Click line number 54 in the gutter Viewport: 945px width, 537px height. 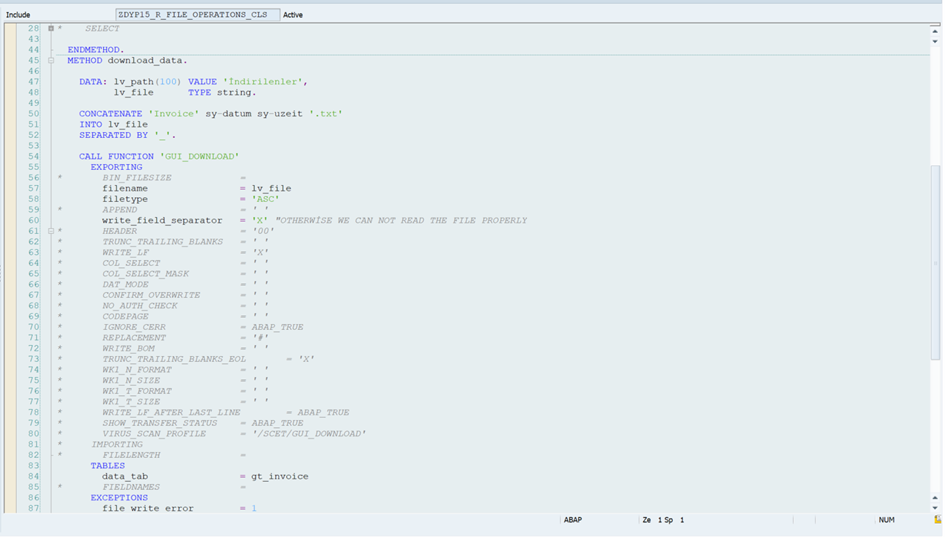pos(34,156)
